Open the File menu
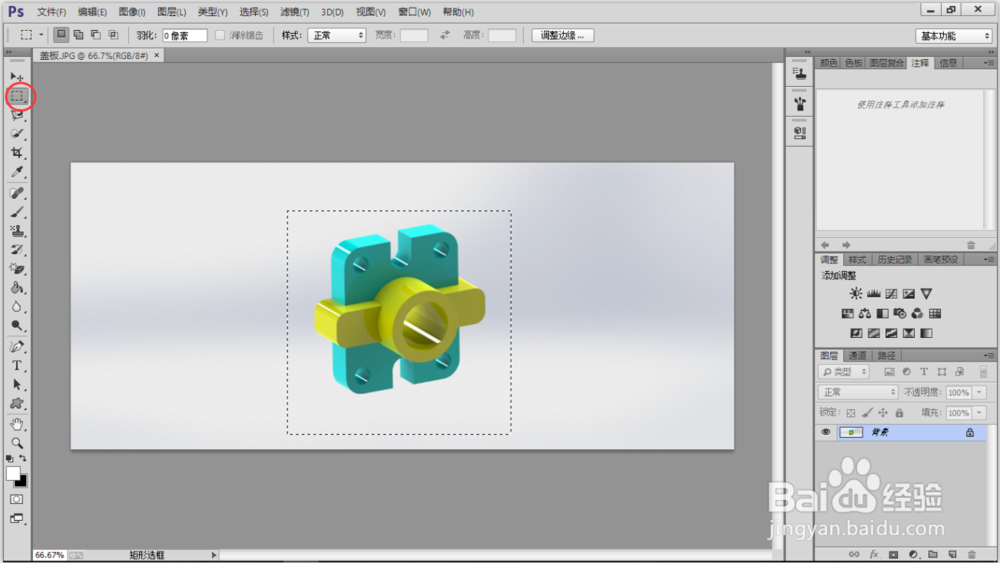 click(x=51, y=11)
